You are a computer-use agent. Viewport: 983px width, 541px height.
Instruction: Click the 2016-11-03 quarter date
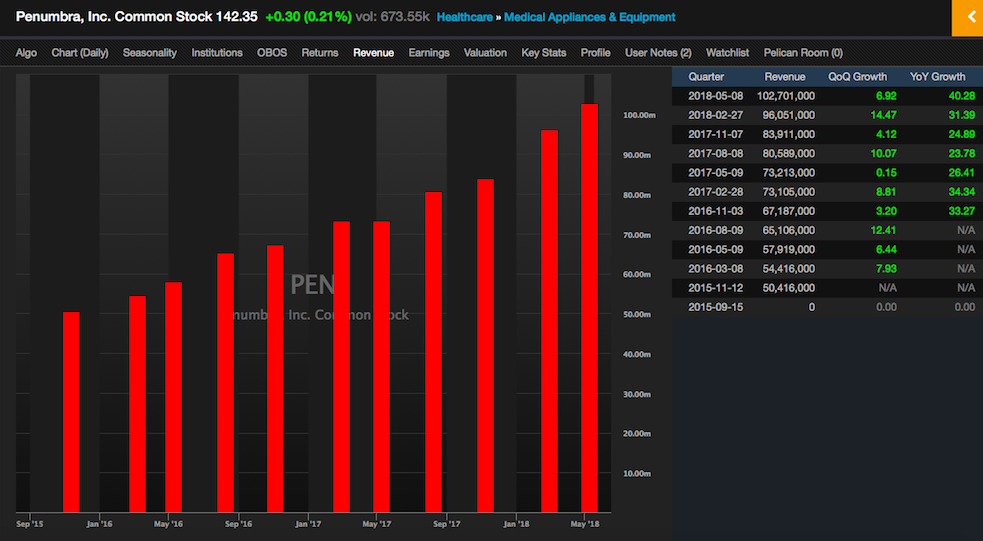coord(715,211)
